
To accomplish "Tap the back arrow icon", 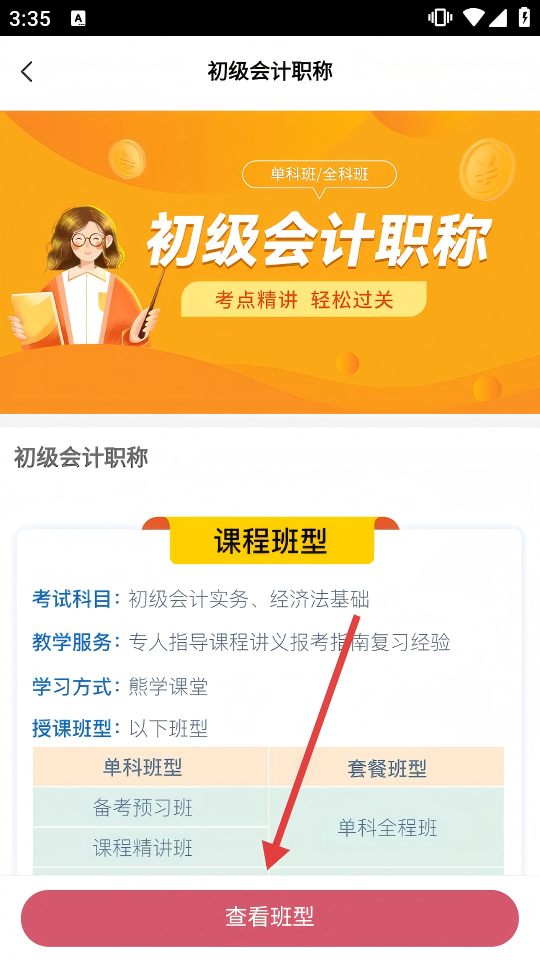I will tap(26, 72).
